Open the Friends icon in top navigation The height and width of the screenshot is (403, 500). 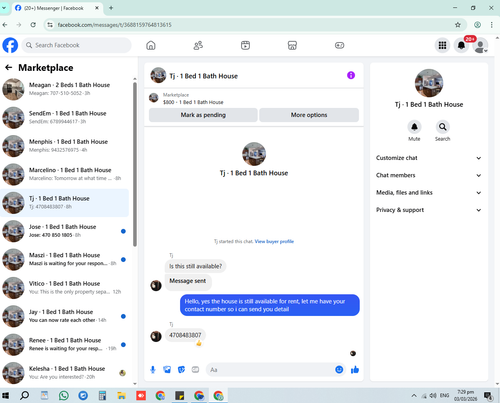click(x=198, y=45)
